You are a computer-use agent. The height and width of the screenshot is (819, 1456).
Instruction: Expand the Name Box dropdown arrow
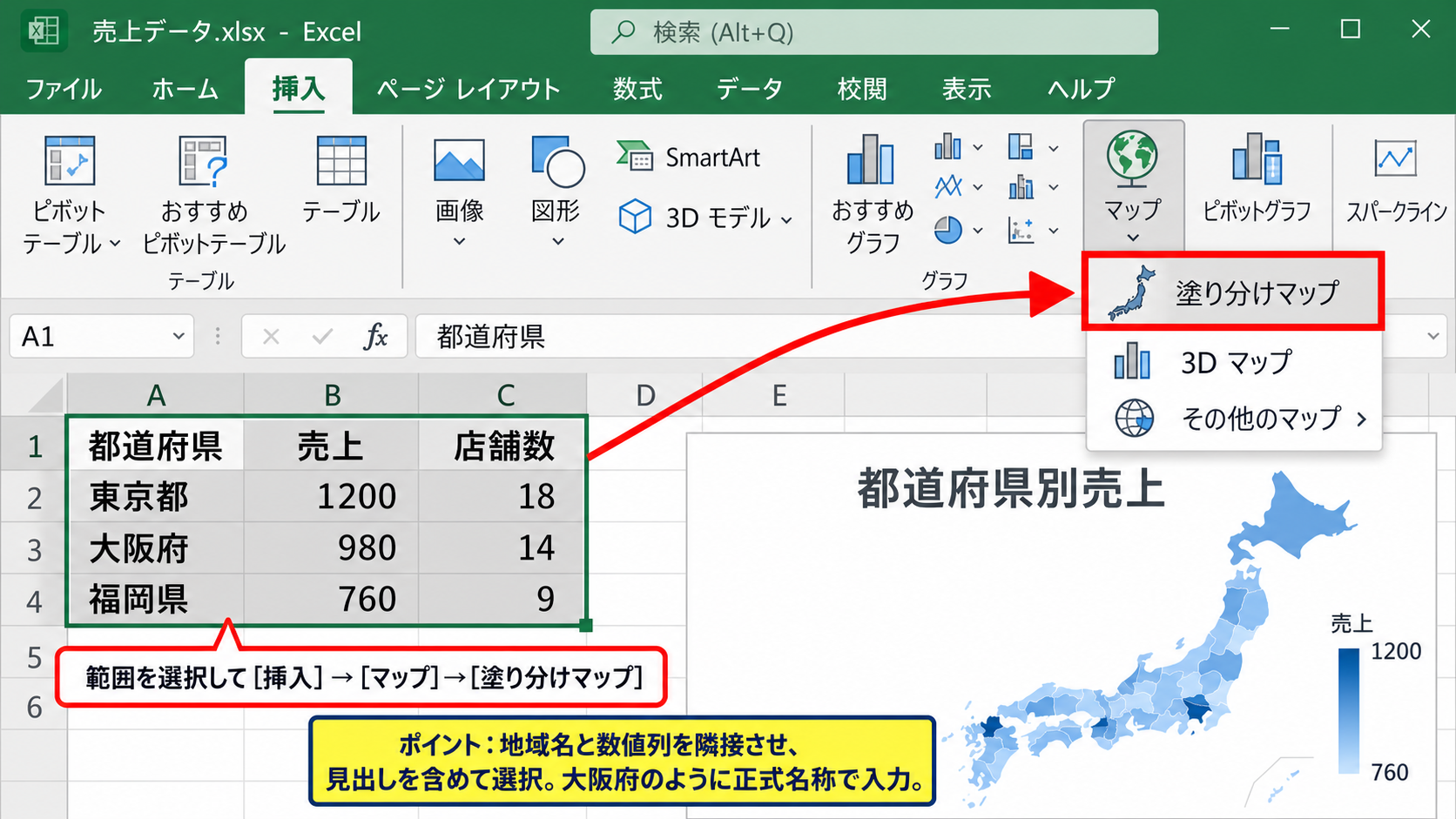click(179, 336)
